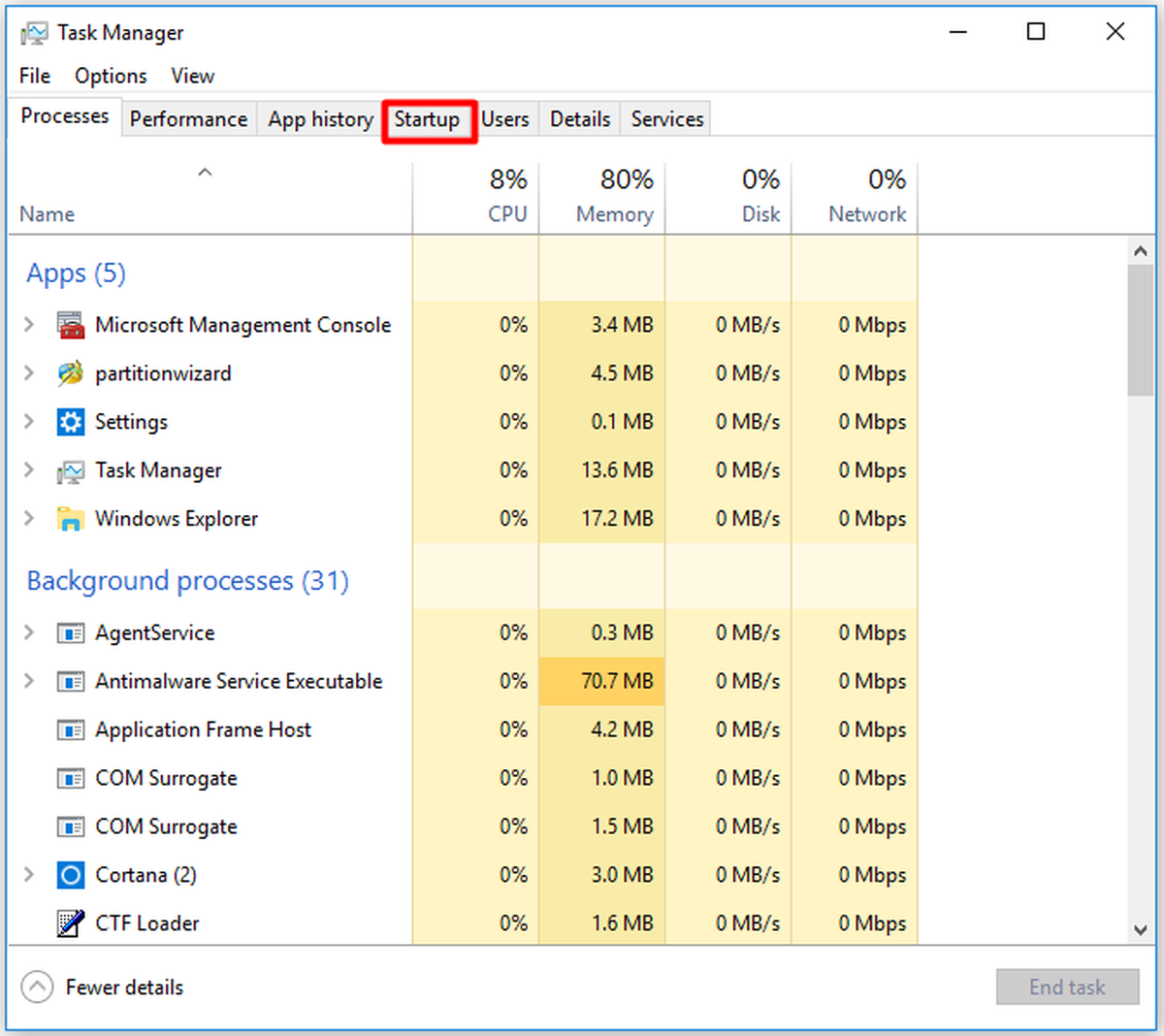The width and height of the screenshot is (1164, 1036).
Task: Click the scrollbar up arrow
Action: coord(1141,251)
